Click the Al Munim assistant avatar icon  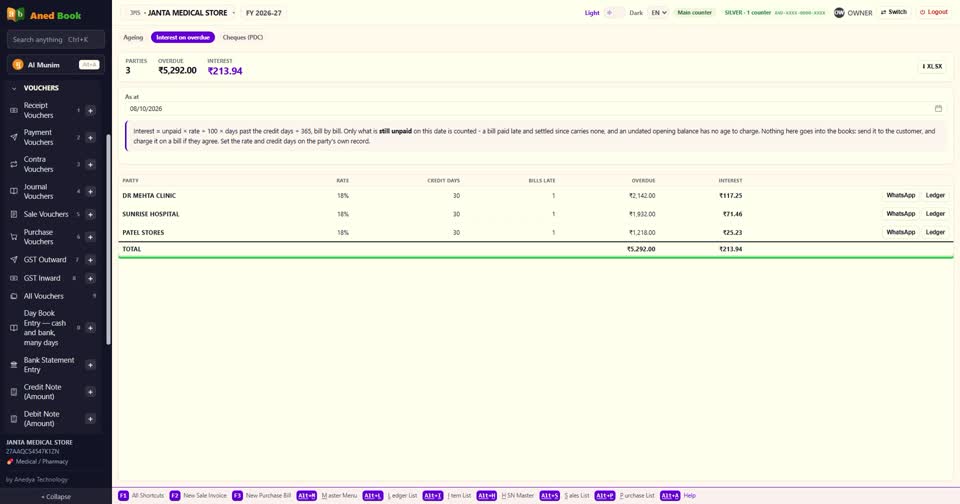[18, 65]
